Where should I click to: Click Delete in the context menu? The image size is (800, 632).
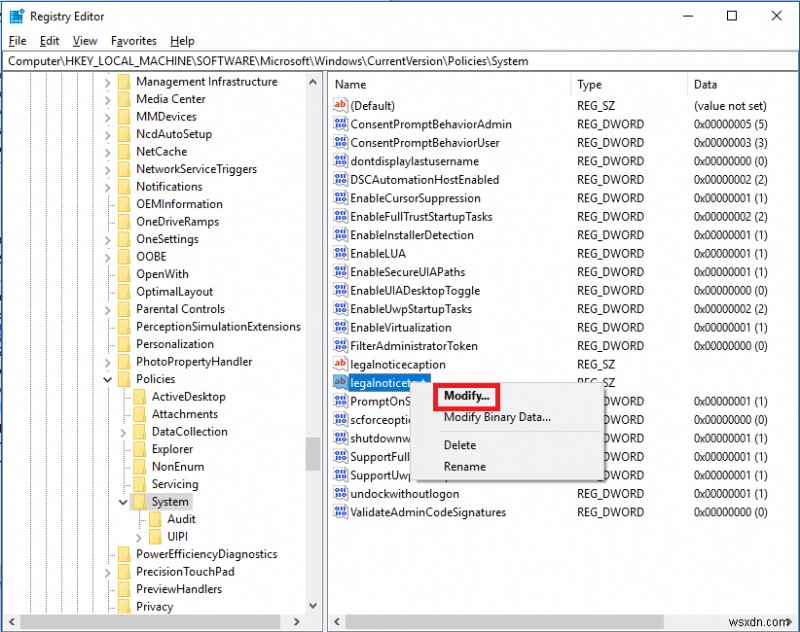coord(459,445)
